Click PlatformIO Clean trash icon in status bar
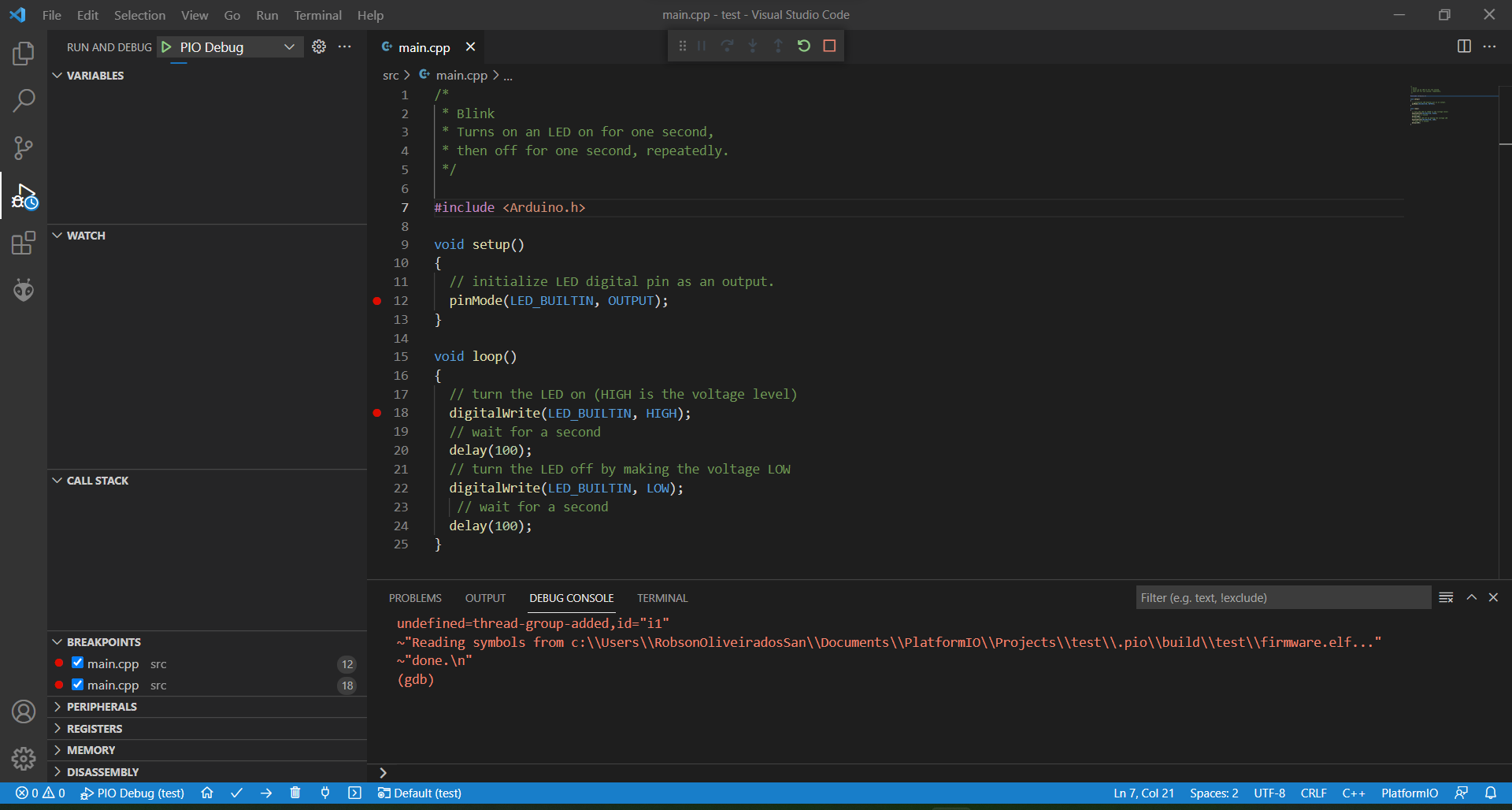The image size is (1512, 810). (295, 793)
